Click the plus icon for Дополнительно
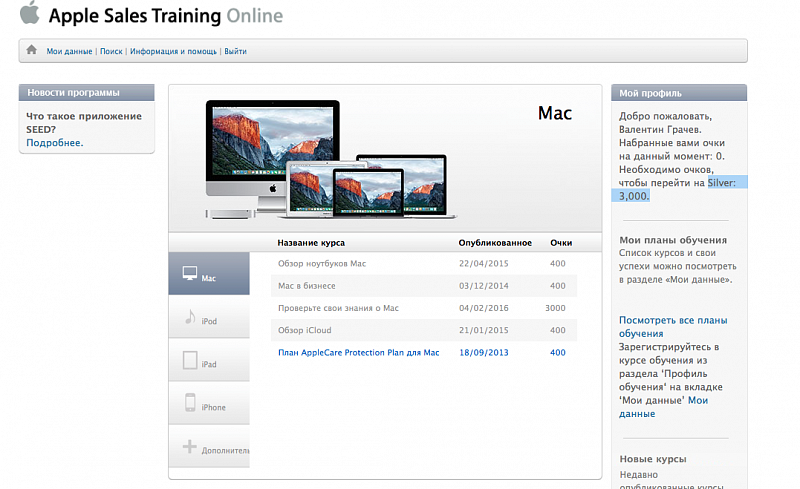Image resolution: width=800 pixels, height=489 pixels. pos(189,446)
